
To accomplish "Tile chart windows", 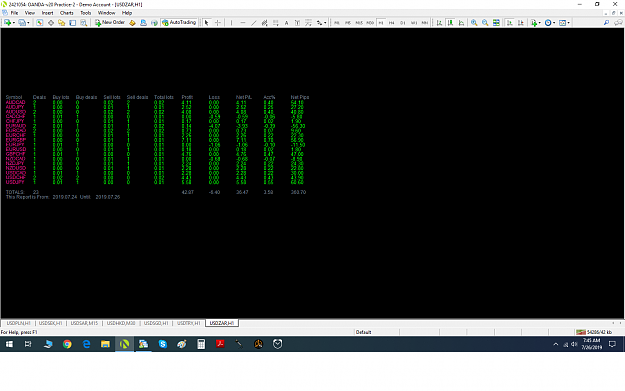I will click(x=496, y=23).
